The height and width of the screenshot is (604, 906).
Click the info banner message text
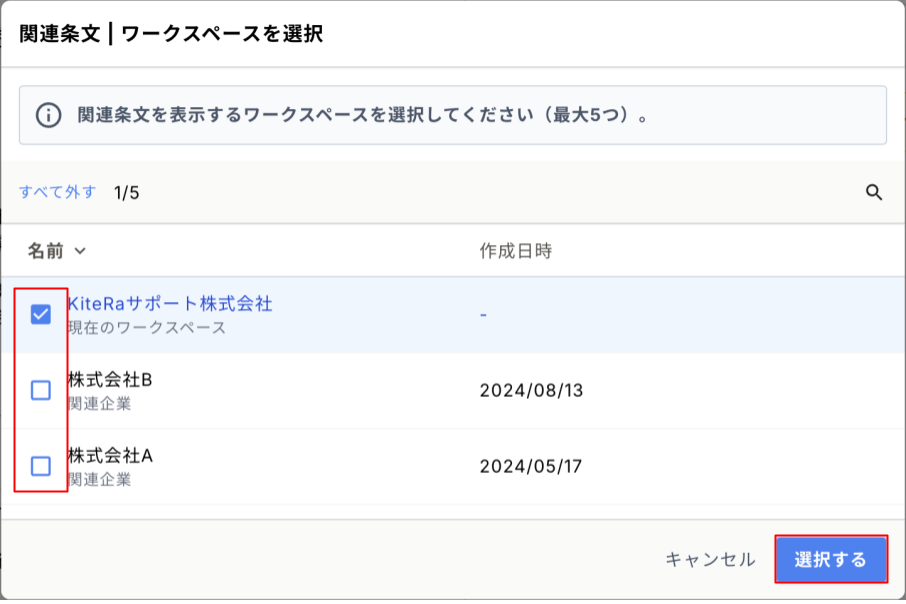(x=362, y=115)
